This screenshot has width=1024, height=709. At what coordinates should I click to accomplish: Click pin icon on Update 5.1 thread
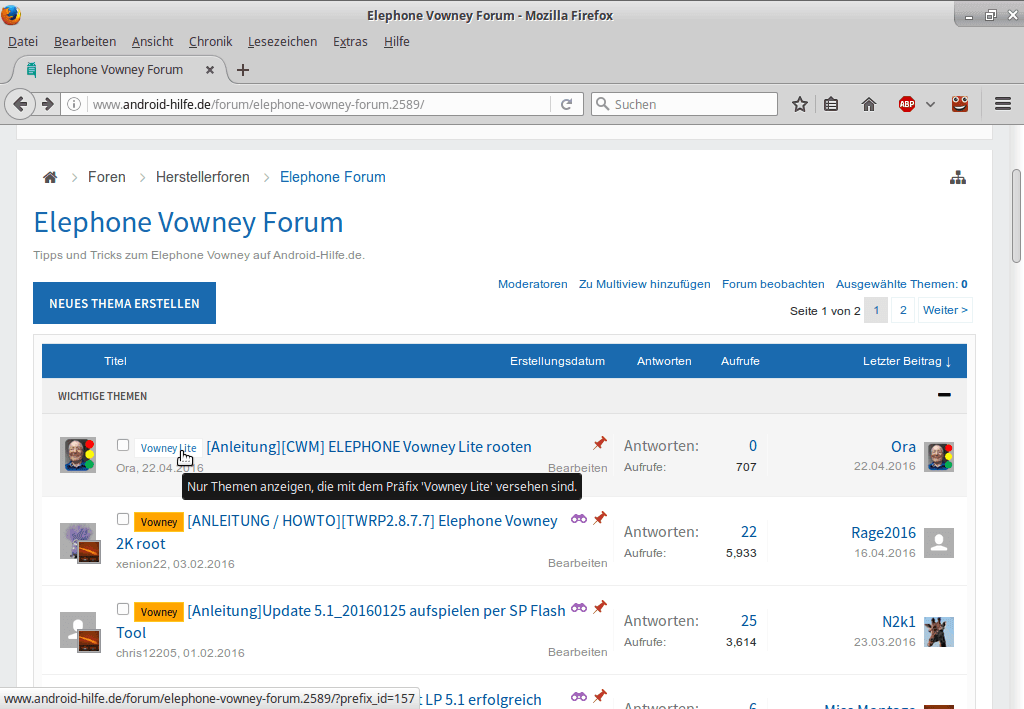(x=600, y=607)
